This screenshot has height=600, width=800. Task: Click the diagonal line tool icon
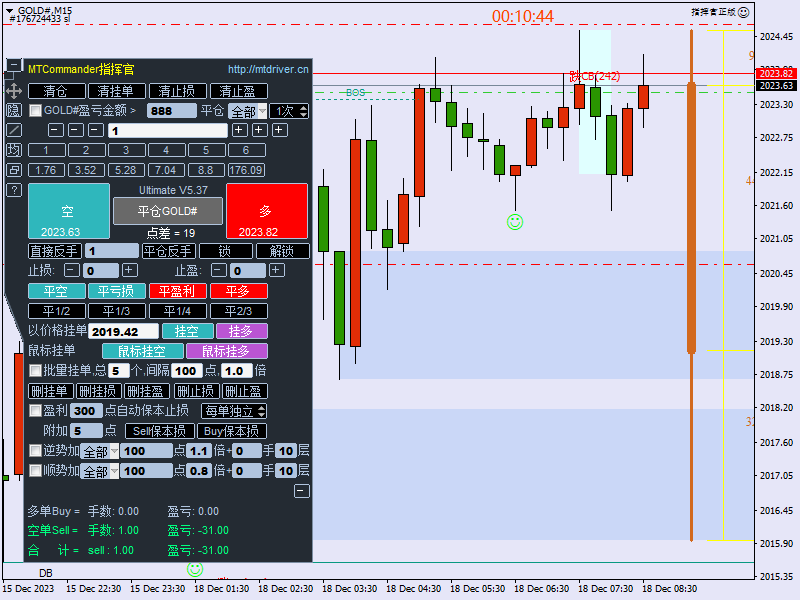tap(14, 130)
